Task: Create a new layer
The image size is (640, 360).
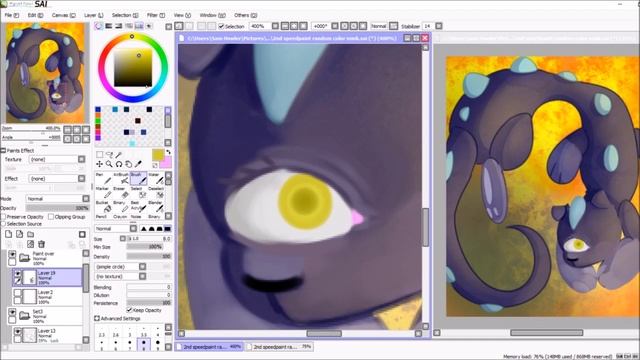Action: [9, 234]
